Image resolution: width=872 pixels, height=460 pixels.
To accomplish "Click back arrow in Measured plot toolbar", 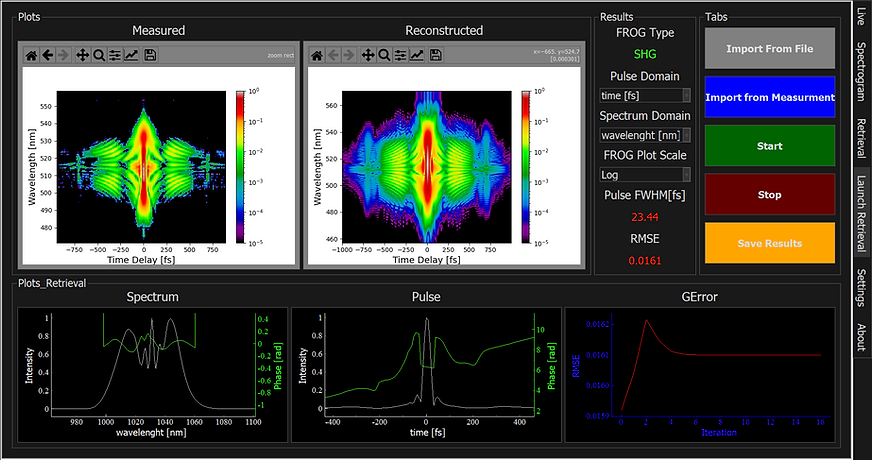I will (48, 56).
